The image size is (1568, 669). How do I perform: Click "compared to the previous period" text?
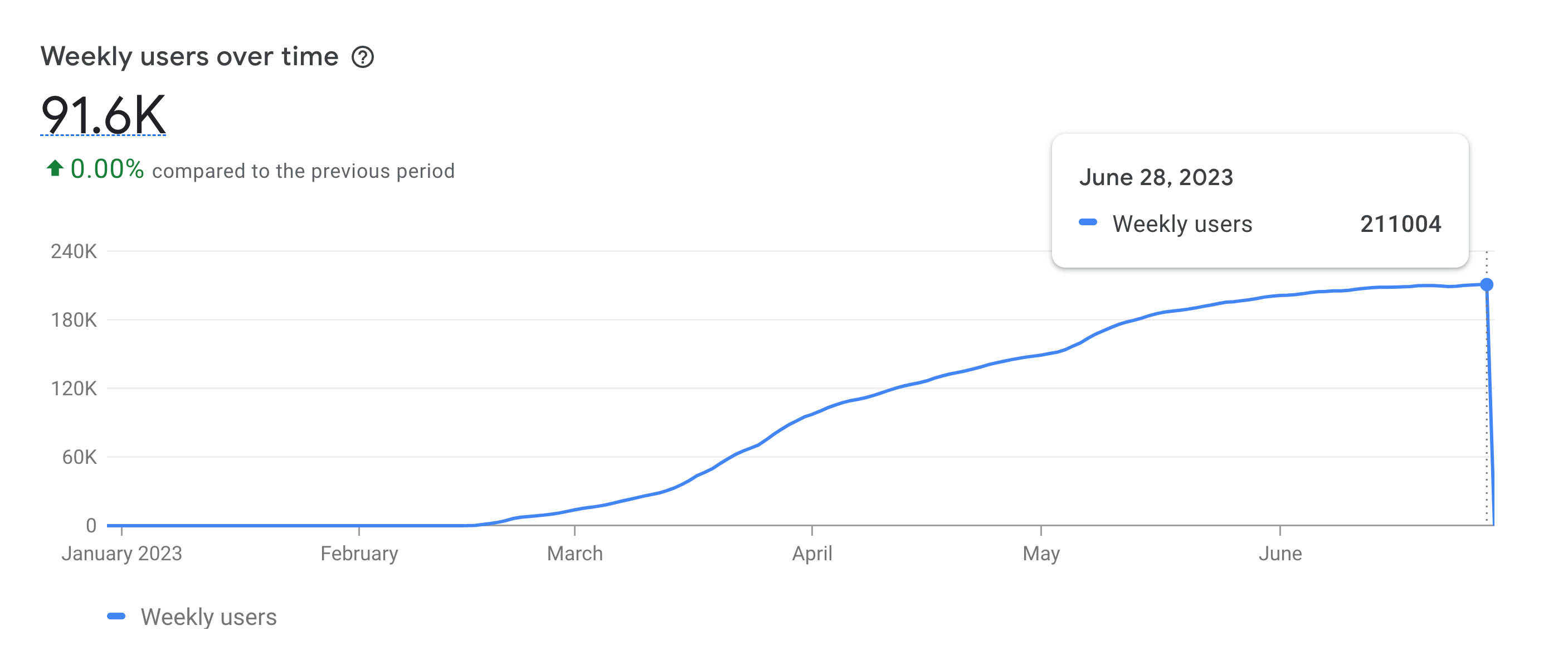coord(303,171)
